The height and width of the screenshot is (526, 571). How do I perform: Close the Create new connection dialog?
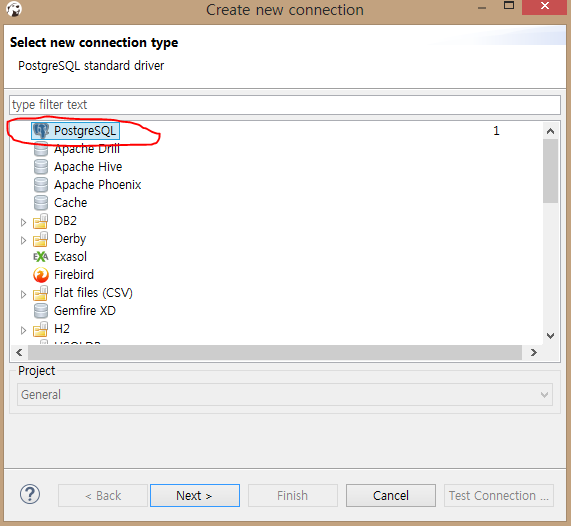point(545,6)
